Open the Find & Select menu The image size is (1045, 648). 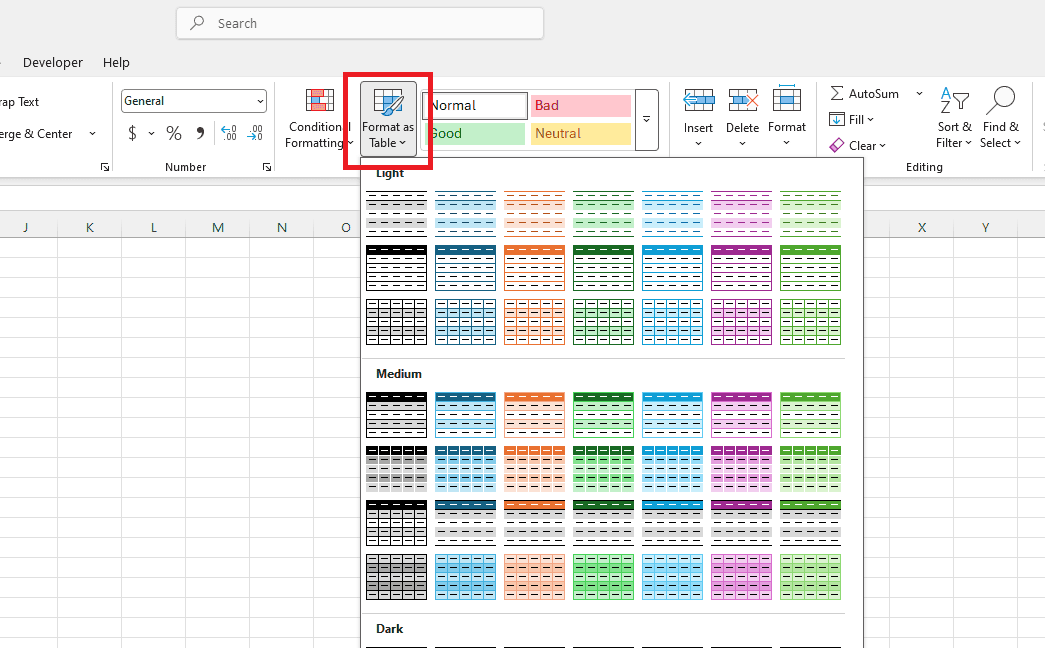tap(1000, 117)
